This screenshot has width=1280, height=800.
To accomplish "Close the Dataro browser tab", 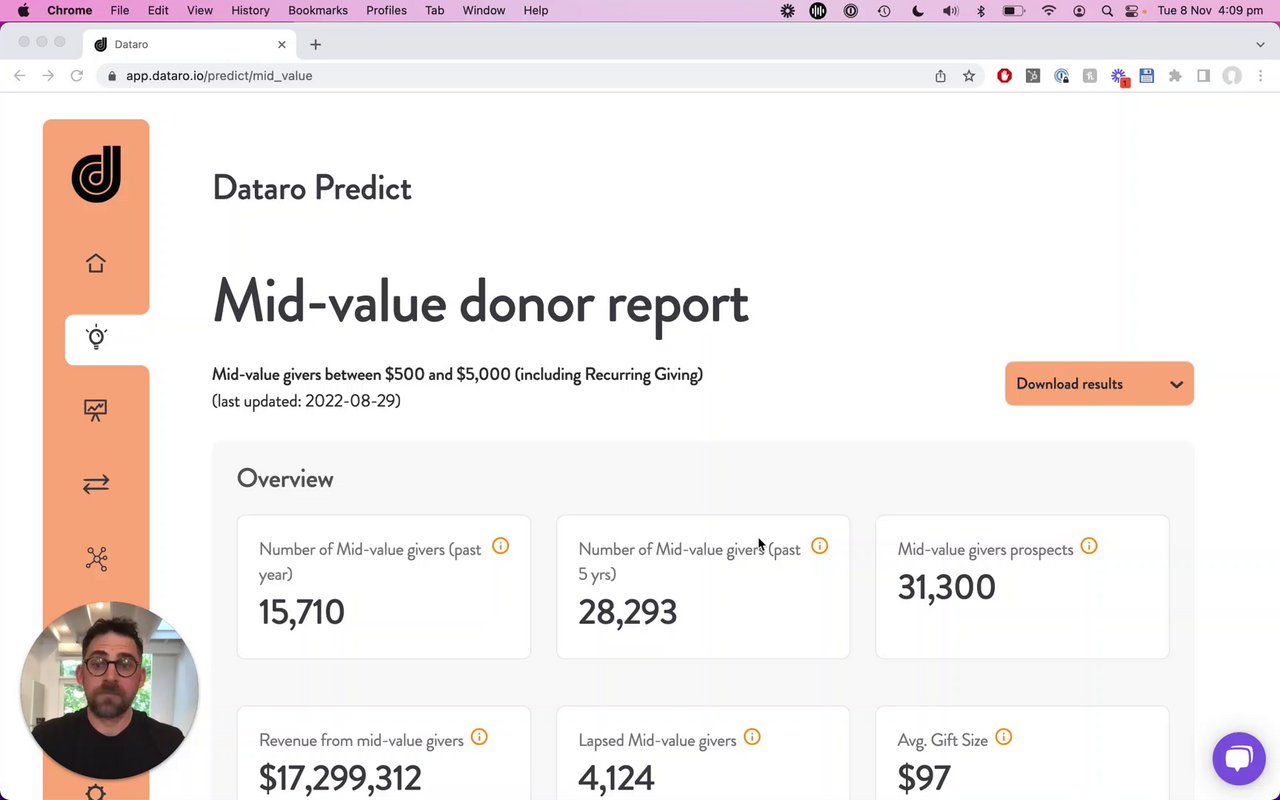I will (282, 44).
